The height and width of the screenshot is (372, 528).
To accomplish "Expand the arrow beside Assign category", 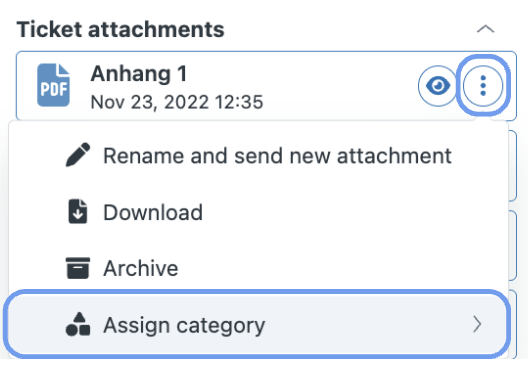I will pos(477,324).
